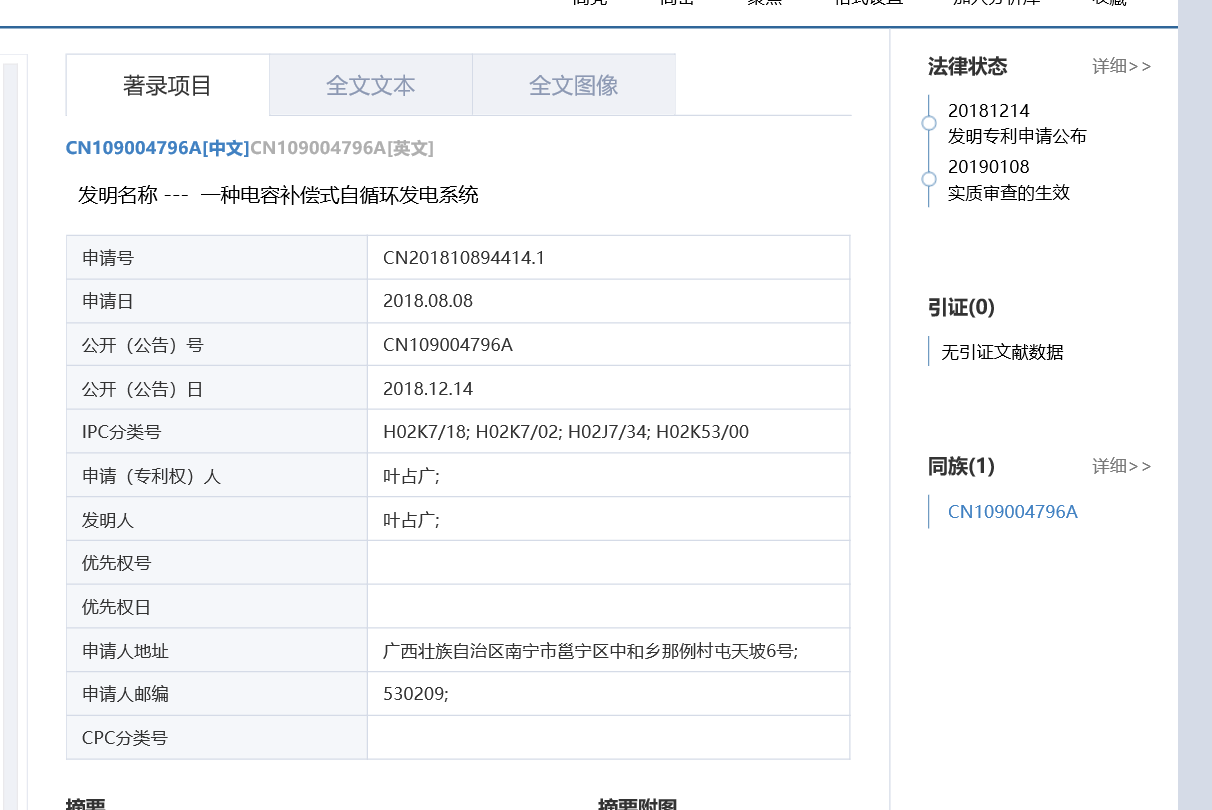Screen dimensions: 1212x810
Task: Click the 无引证文献数据 text
Action: tap(1002, 352)
